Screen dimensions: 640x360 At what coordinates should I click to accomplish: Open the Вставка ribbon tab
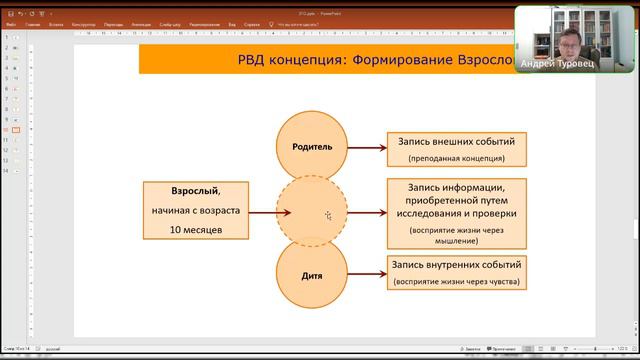[56, 24]
